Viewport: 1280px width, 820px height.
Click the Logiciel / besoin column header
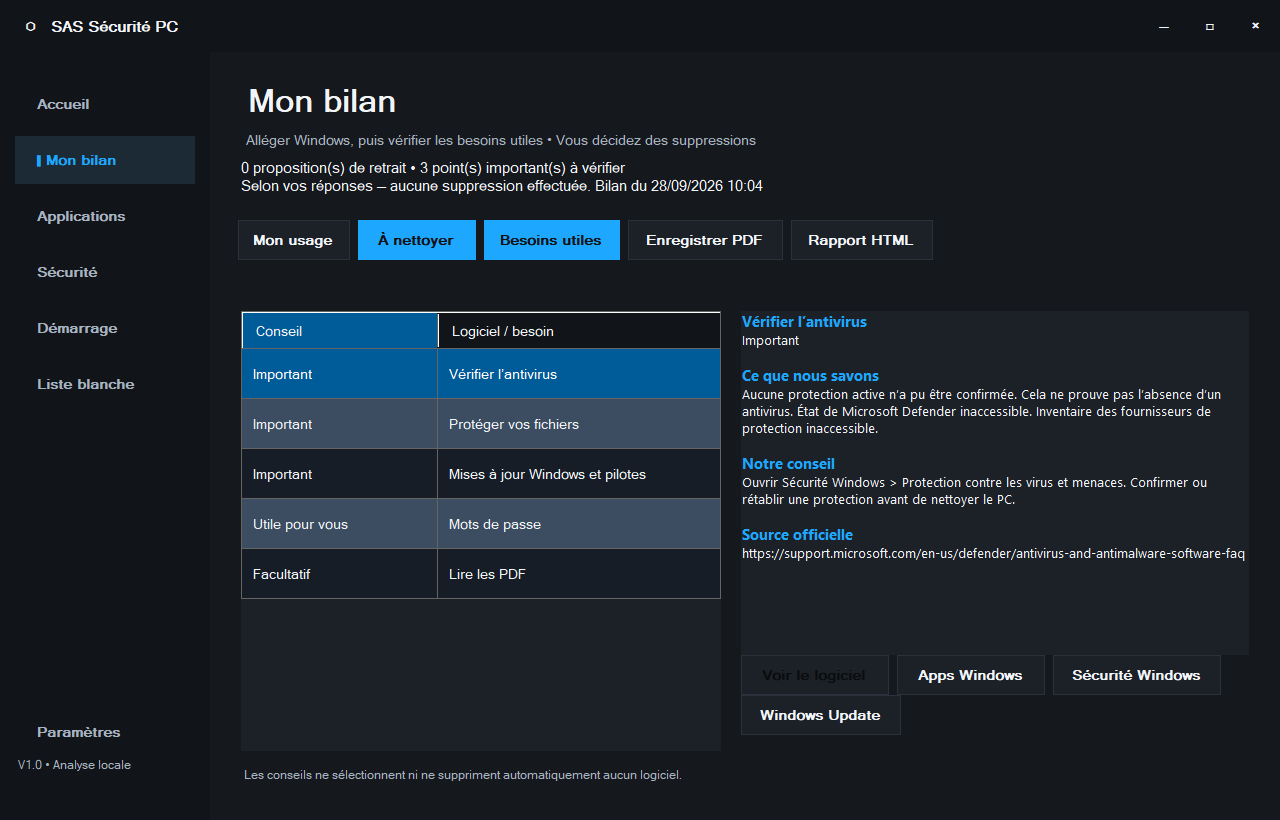pyautogui.click(x=579, y=331)
